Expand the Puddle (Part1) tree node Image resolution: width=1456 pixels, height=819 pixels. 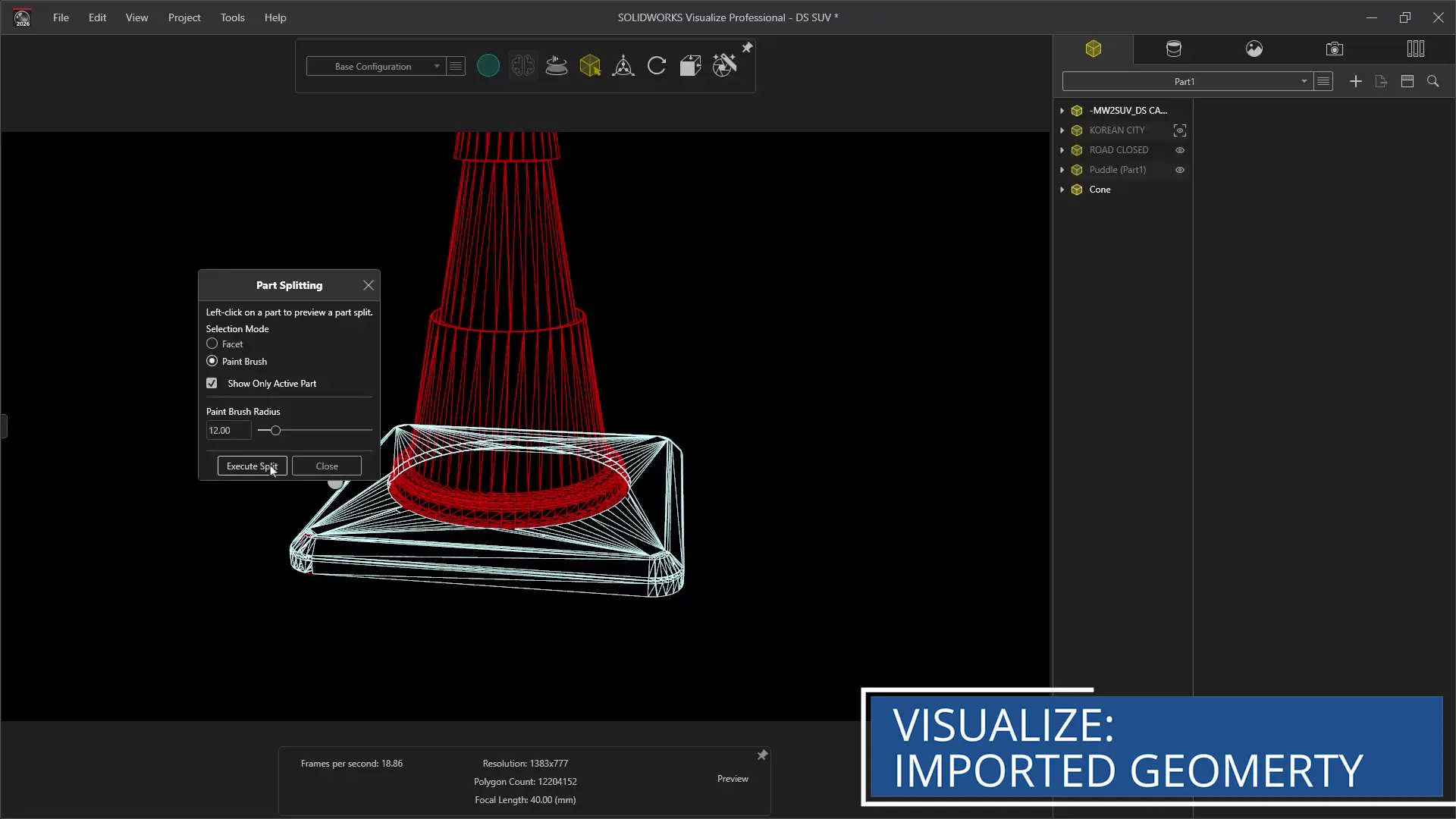pyautogui.click(x=1062, y=170)
